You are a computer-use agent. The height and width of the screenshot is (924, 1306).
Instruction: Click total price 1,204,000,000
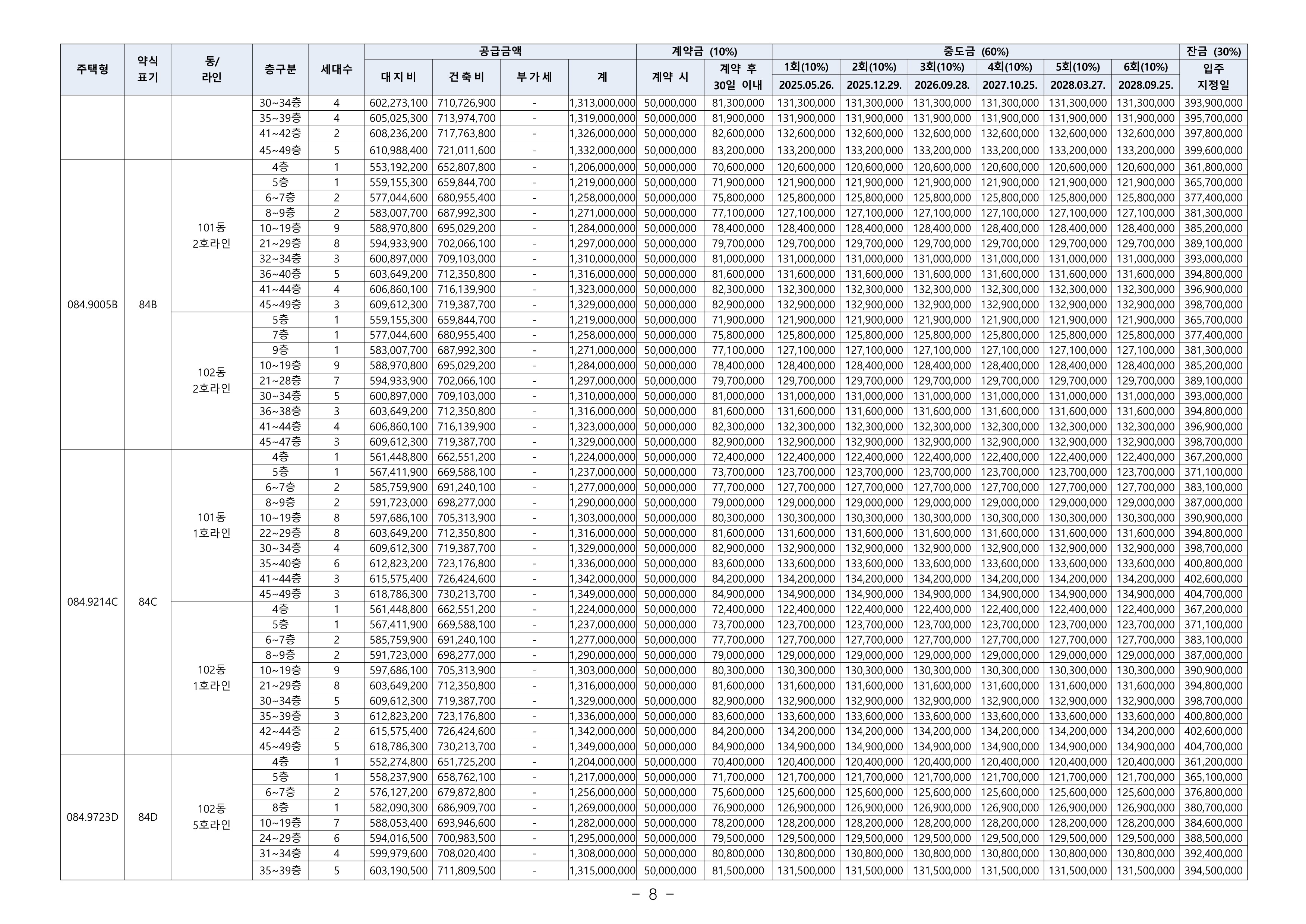(x=602, y=762)
